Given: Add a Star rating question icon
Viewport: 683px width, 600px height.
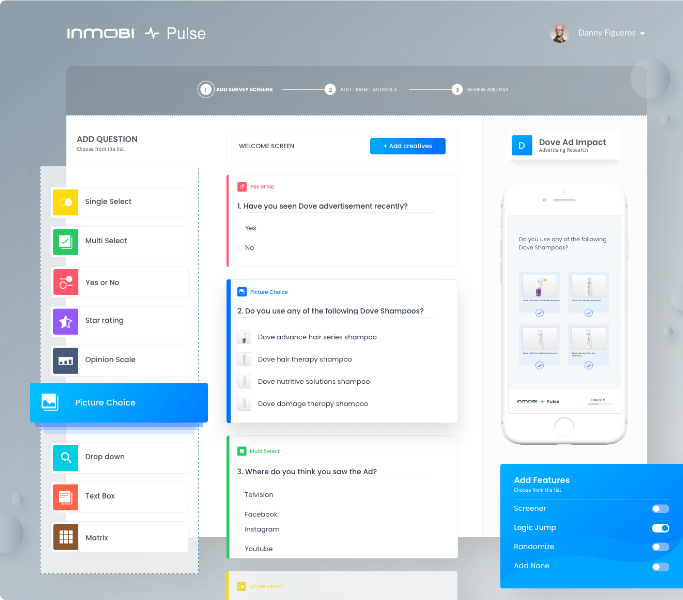Looking at the screenshot, I should 65,321.
